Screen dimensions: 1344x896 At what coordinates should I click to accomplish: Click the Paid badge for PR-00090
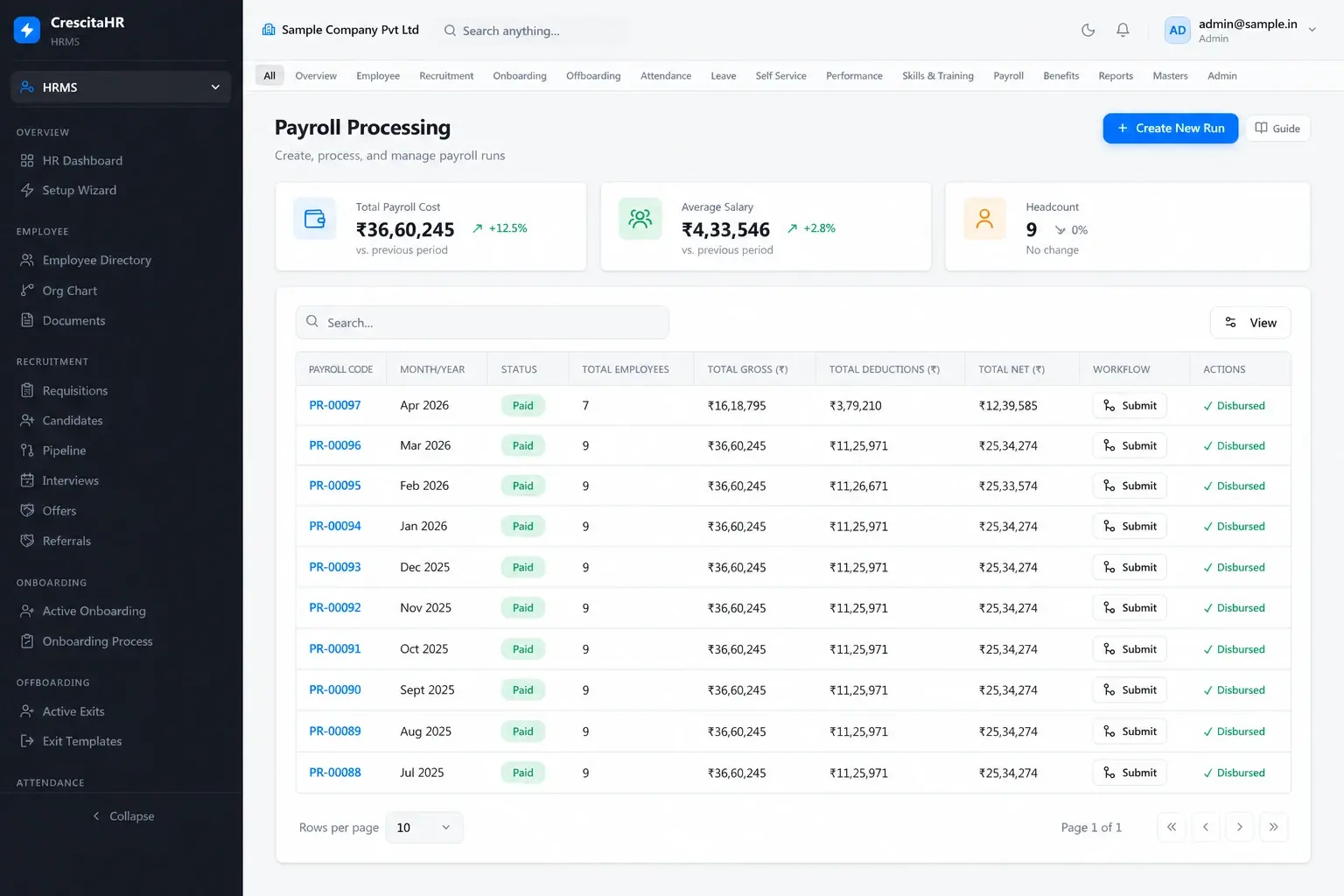pyautogui.click(x=522, y=690)
